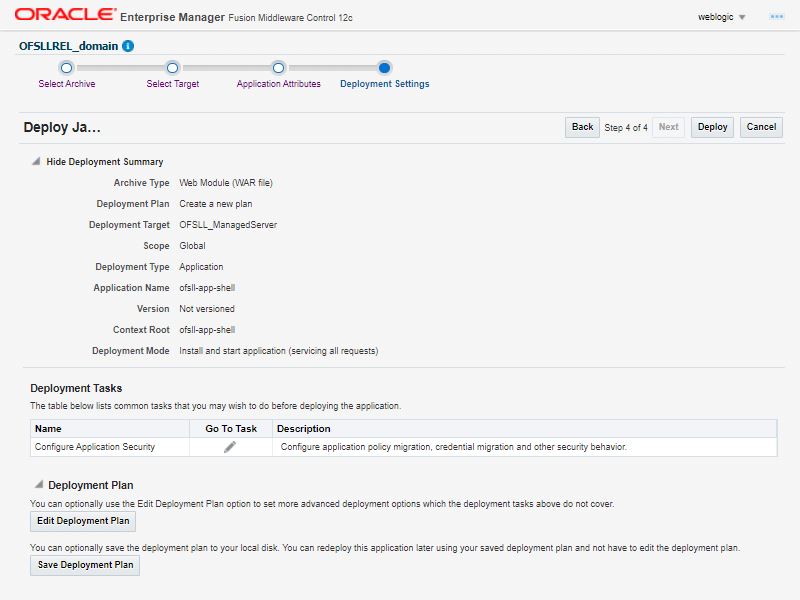This screenshot has height=600, width=800.
Task: Click the Deployment Target label
Action: [129, 224]
